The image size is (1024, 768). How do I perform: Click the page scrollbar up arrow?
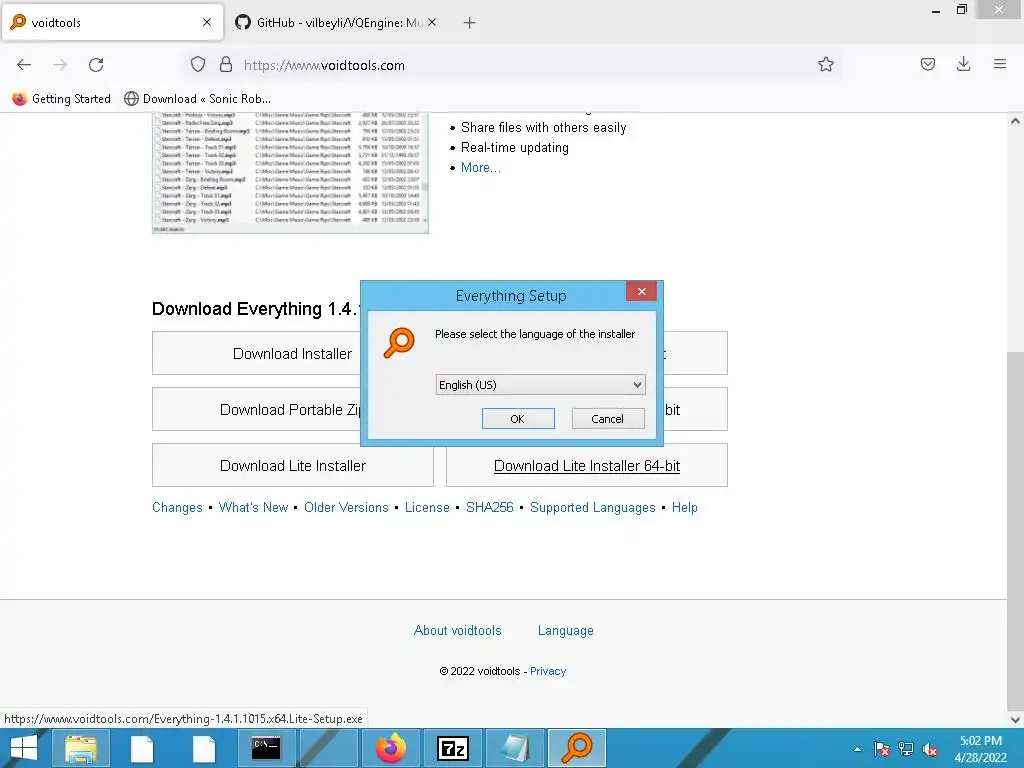click(1015, 121)
